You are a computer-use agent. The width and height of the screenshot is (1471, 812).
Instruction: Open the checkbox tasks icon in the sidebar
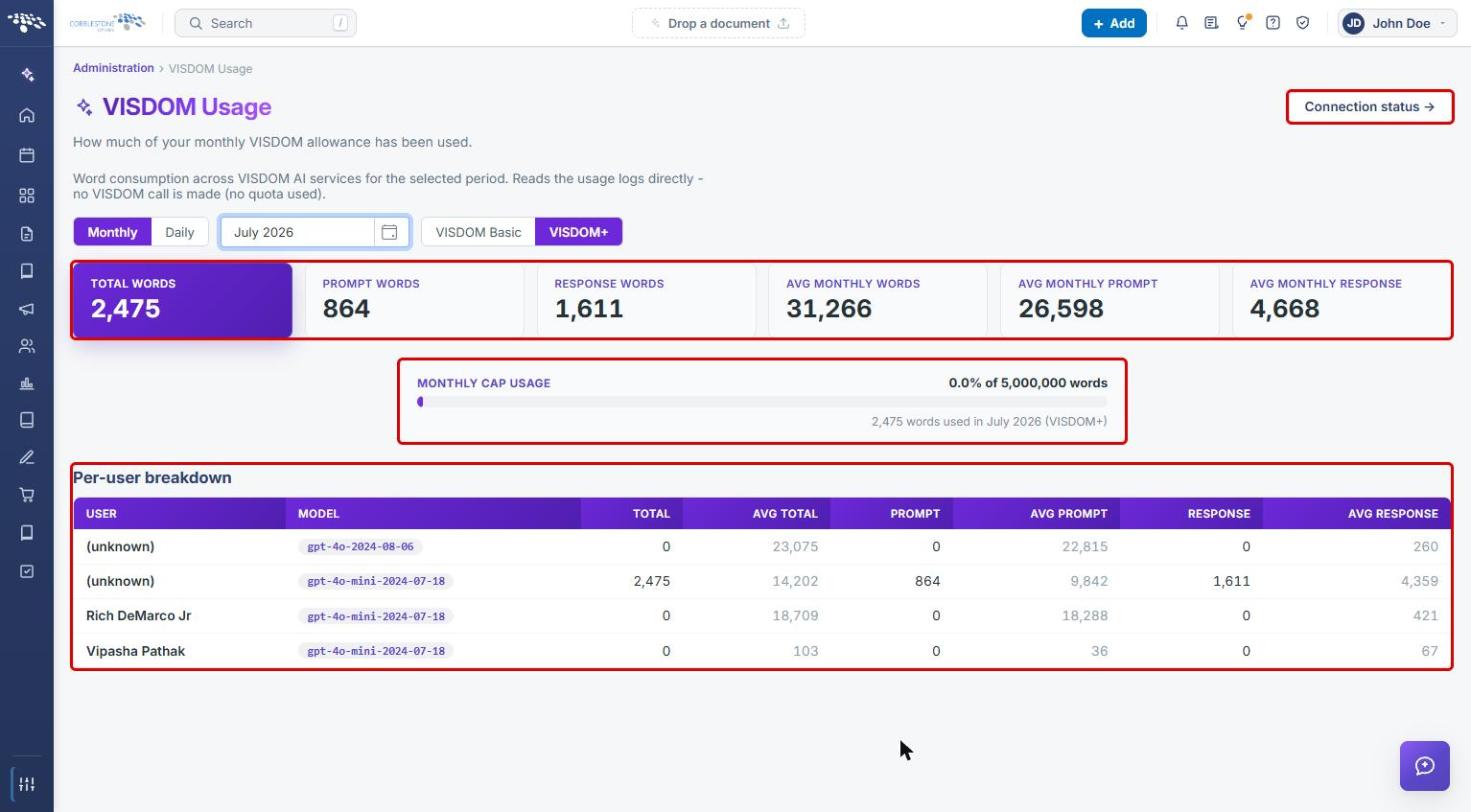pos(27,571)
